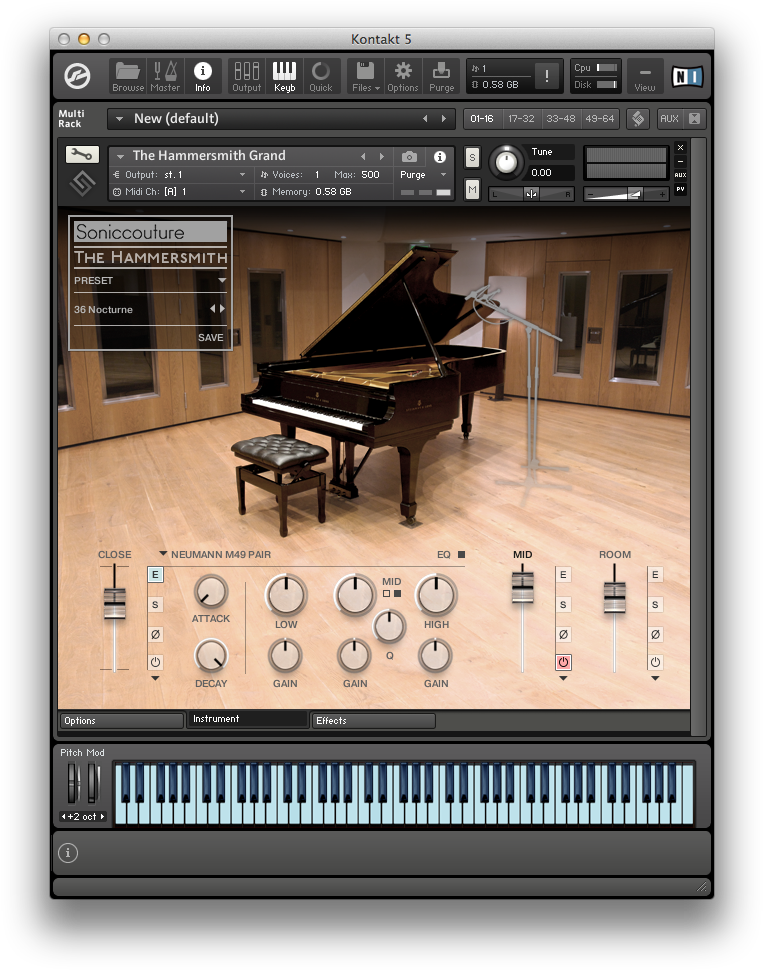
Task: Select instrument page 33-48
Action: coord(561,118)
